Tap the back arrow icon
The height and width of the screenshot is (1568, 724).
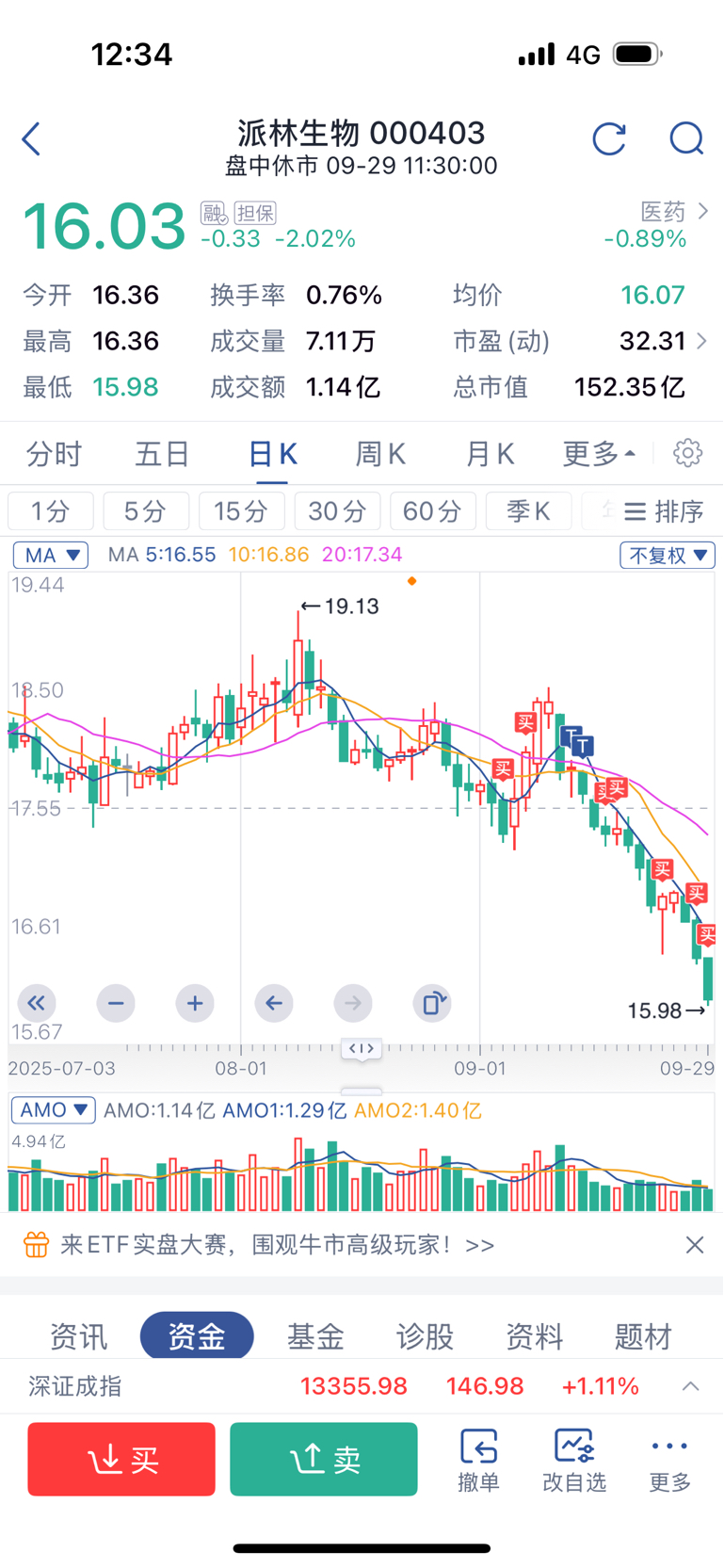click(32, 139)
